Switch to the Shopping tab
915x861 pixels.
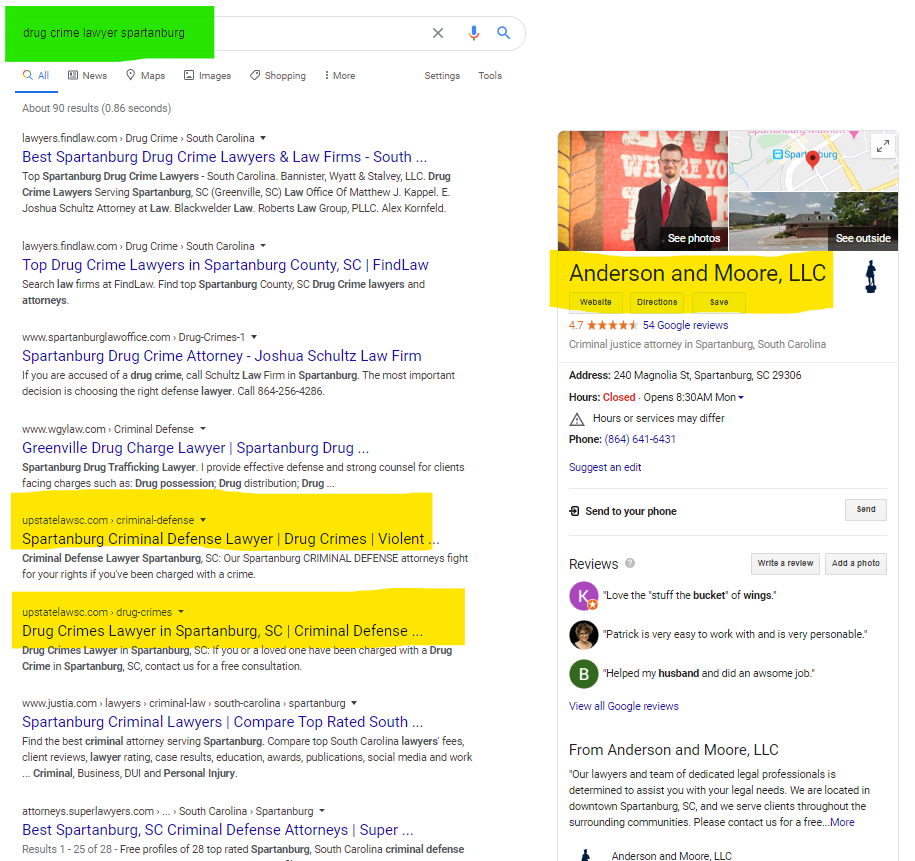point(278,75)
